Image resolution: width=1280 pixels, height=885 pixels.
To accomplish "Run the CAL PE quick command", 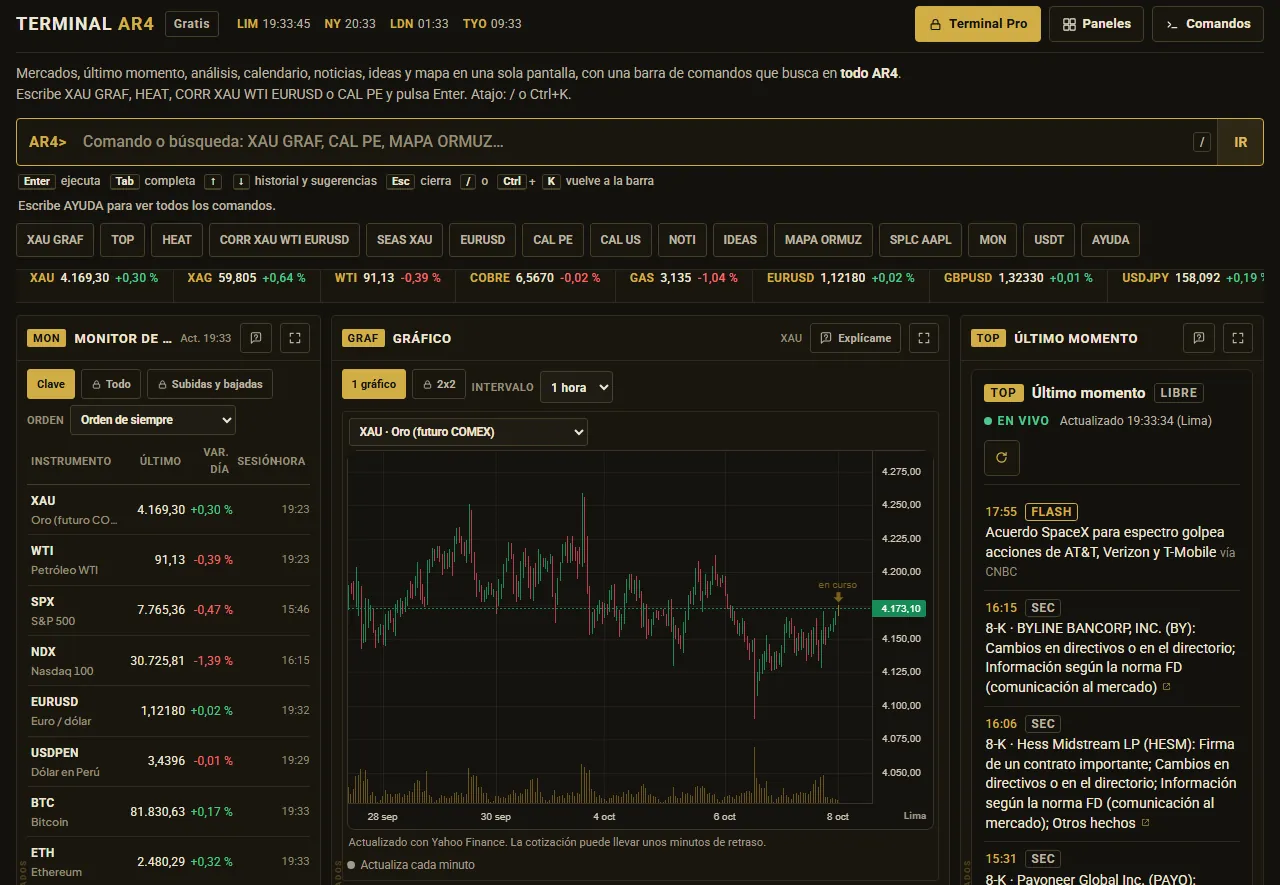I will click(x=553, y=240).
